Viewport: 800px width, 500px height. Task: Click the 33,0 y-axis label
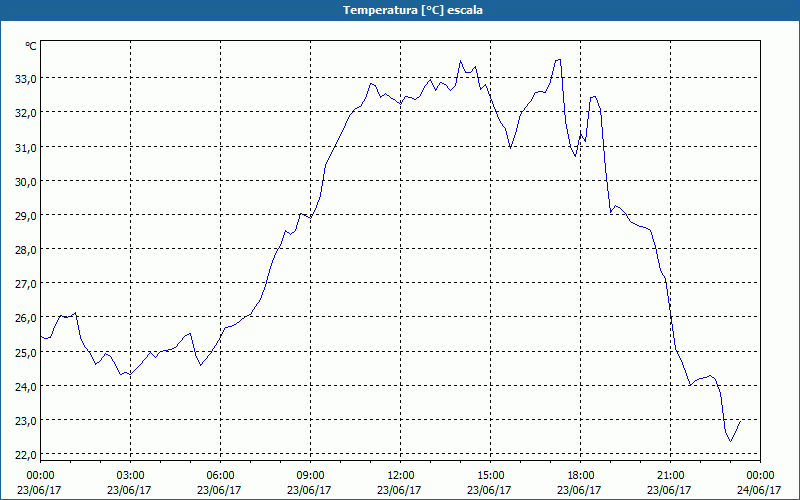[x=24, y=79]
